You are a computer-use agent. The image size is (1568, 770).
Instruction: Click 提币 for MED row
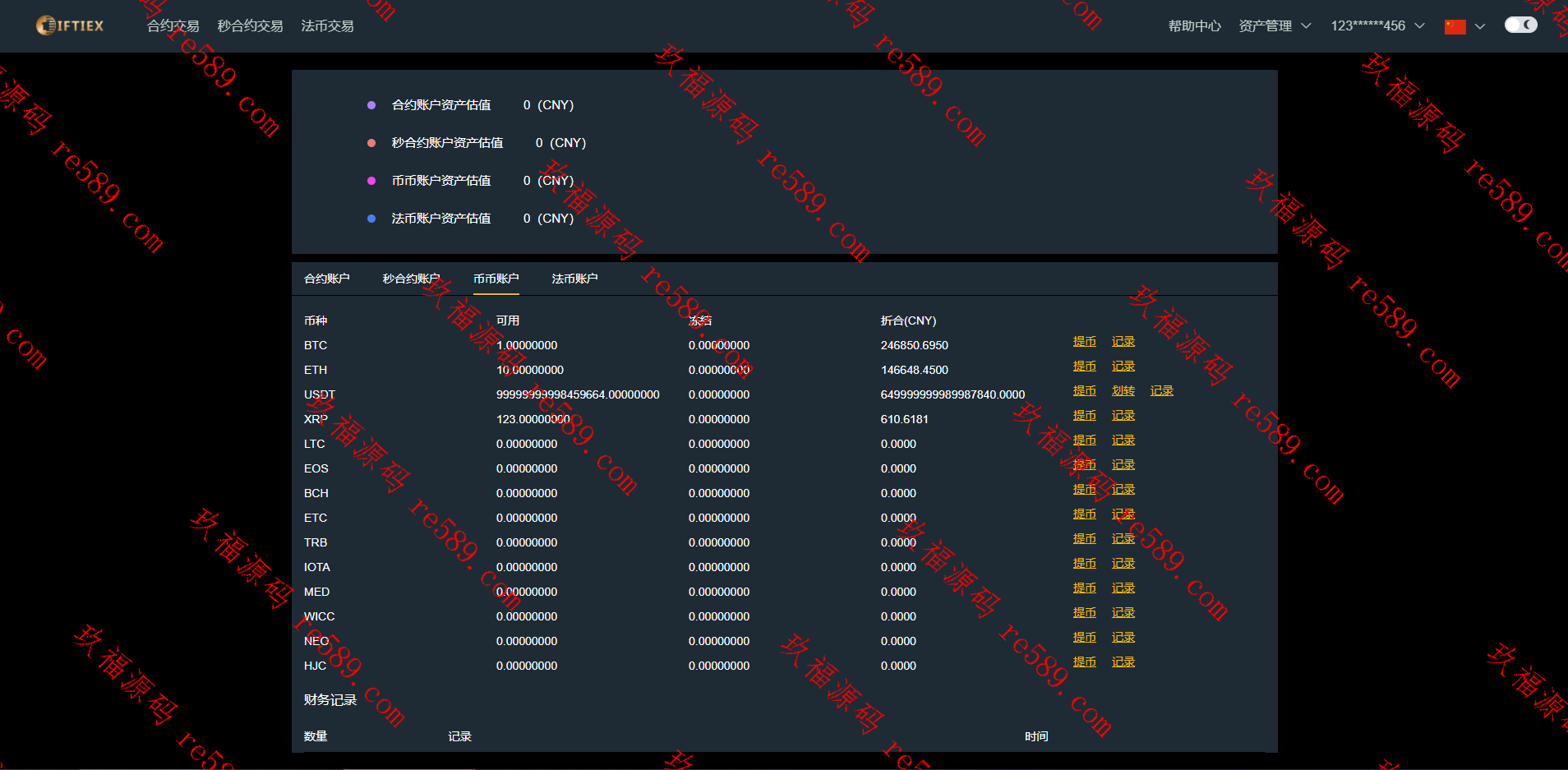[1084, 588]
